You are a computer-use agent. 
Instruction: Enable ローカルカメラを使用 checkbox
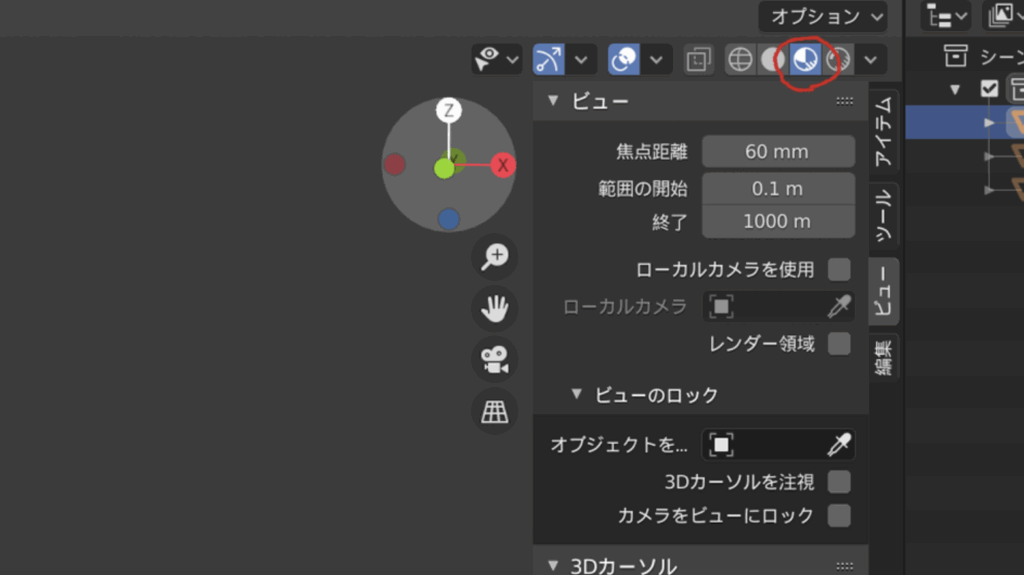tap(839, 269)
